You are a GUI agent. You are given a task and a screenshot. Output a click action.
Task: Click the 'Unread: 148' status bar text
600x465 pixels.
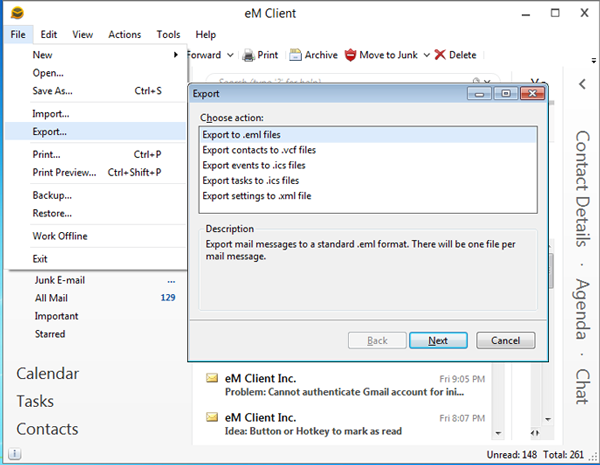[512, 455]
